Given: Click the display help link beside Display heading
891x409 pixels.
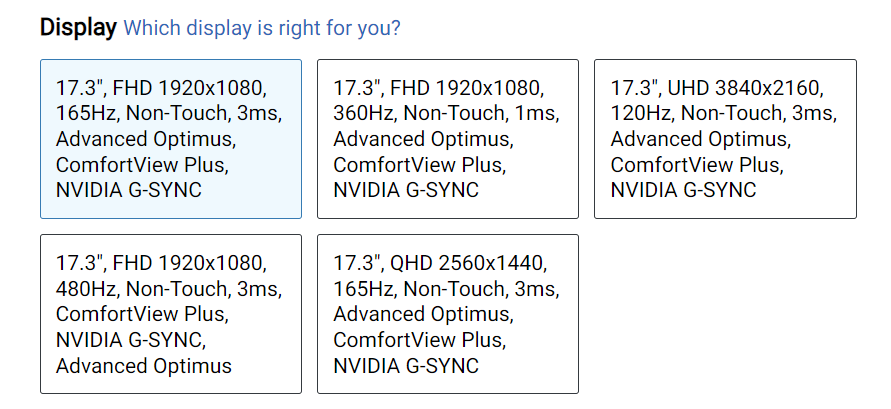Looking at the screenshot, I should click(x=262, y=28).
